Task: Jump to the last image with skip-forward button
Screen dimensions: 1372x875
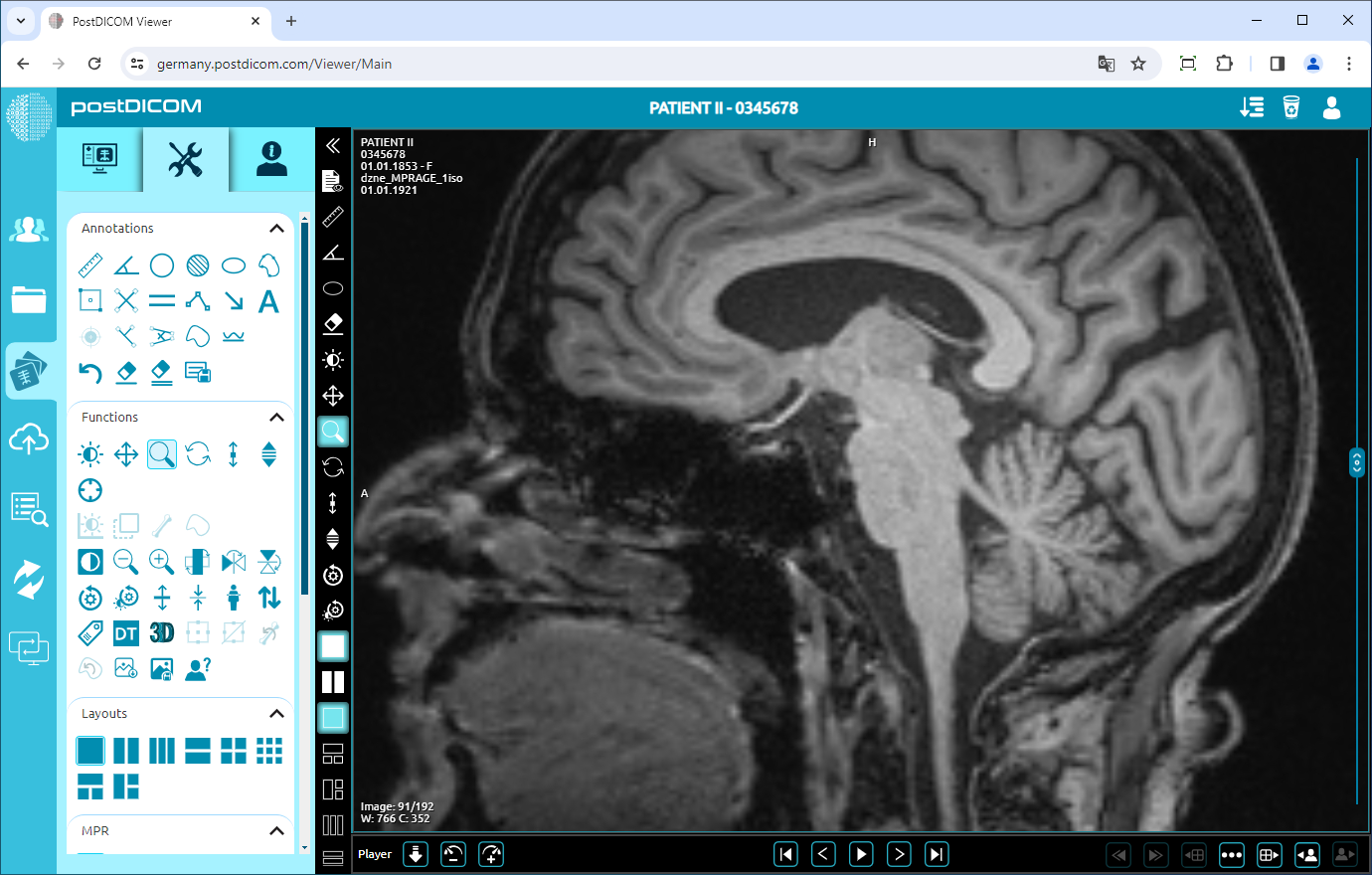Action: tap(936, 853)
